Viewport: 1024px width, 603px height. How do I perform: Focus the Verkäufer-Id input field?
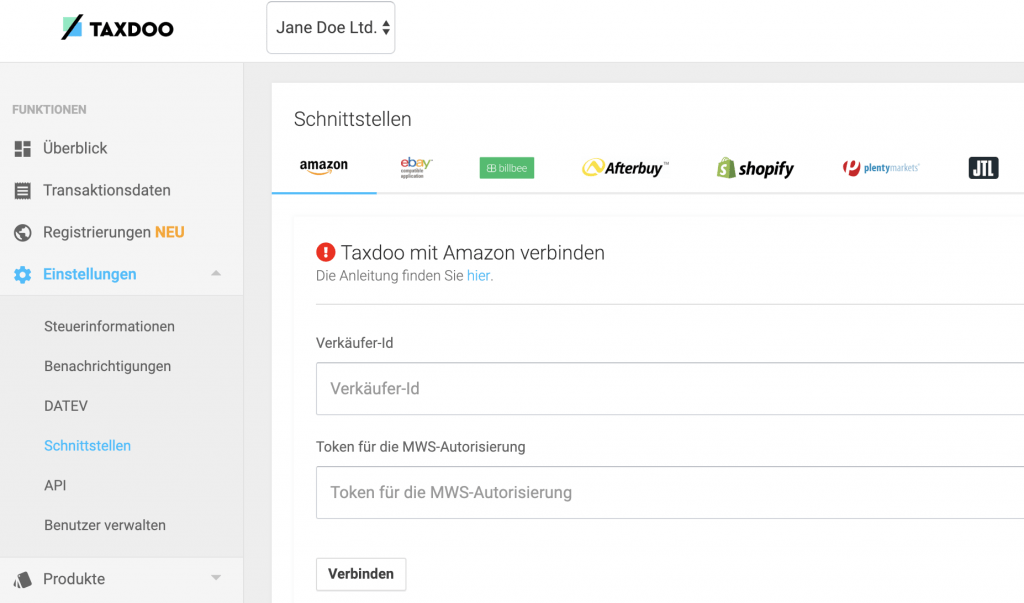(x=670, y=389)
